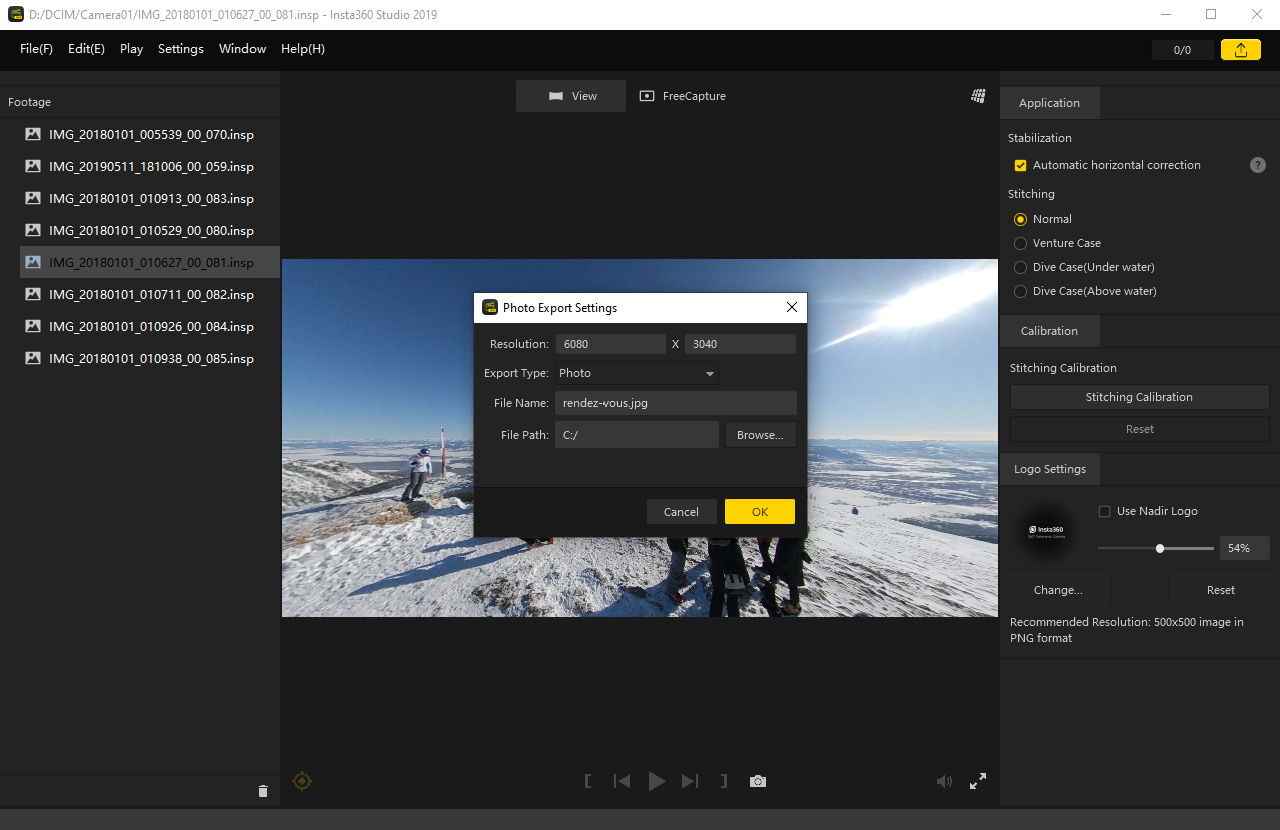Click the gyro target icon below preview

click(x=302, y=781)
